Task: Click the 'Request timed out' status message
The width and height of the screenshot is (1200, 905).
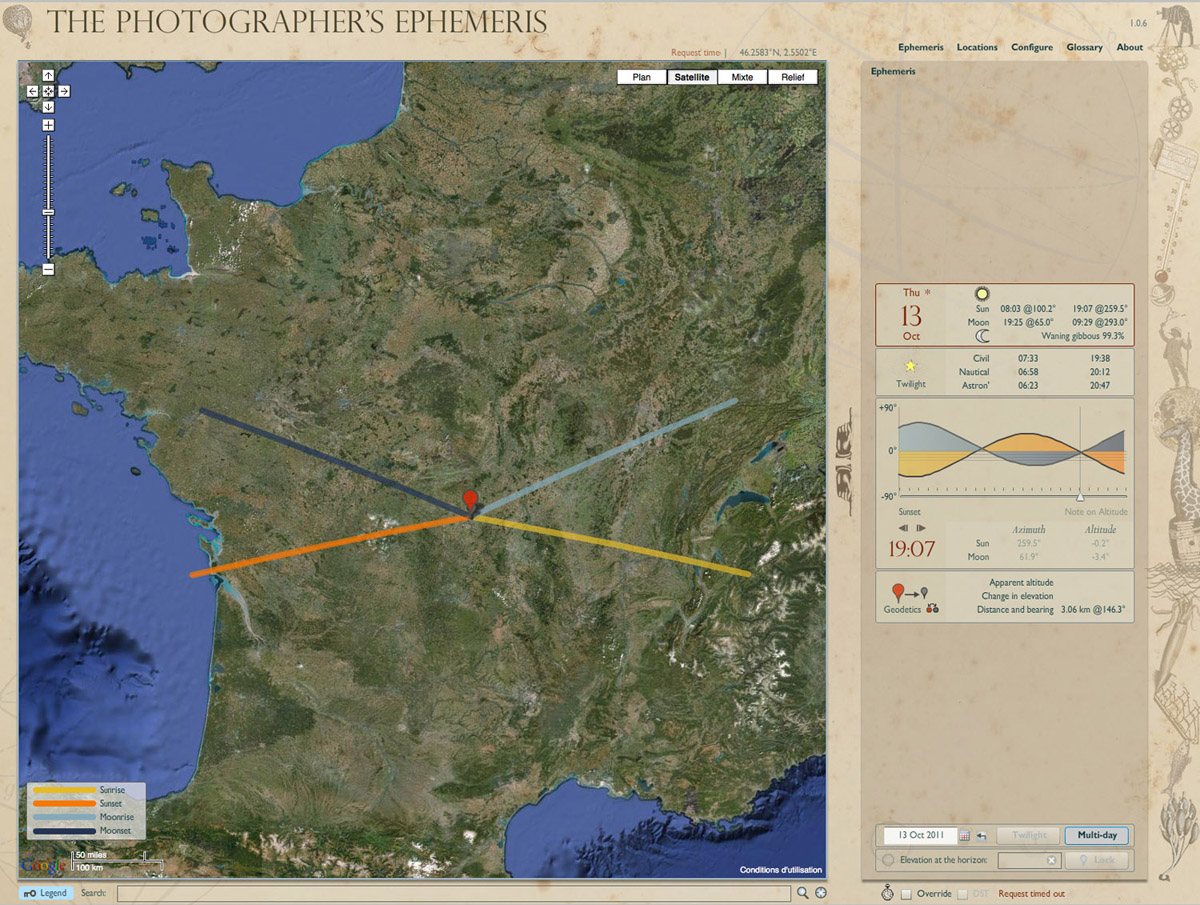Action: click(x=1031, y=894)
